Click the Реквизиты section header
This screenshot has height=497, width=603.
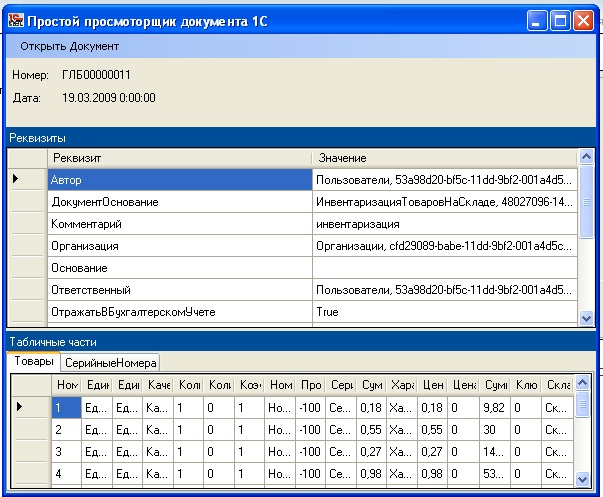301,138
